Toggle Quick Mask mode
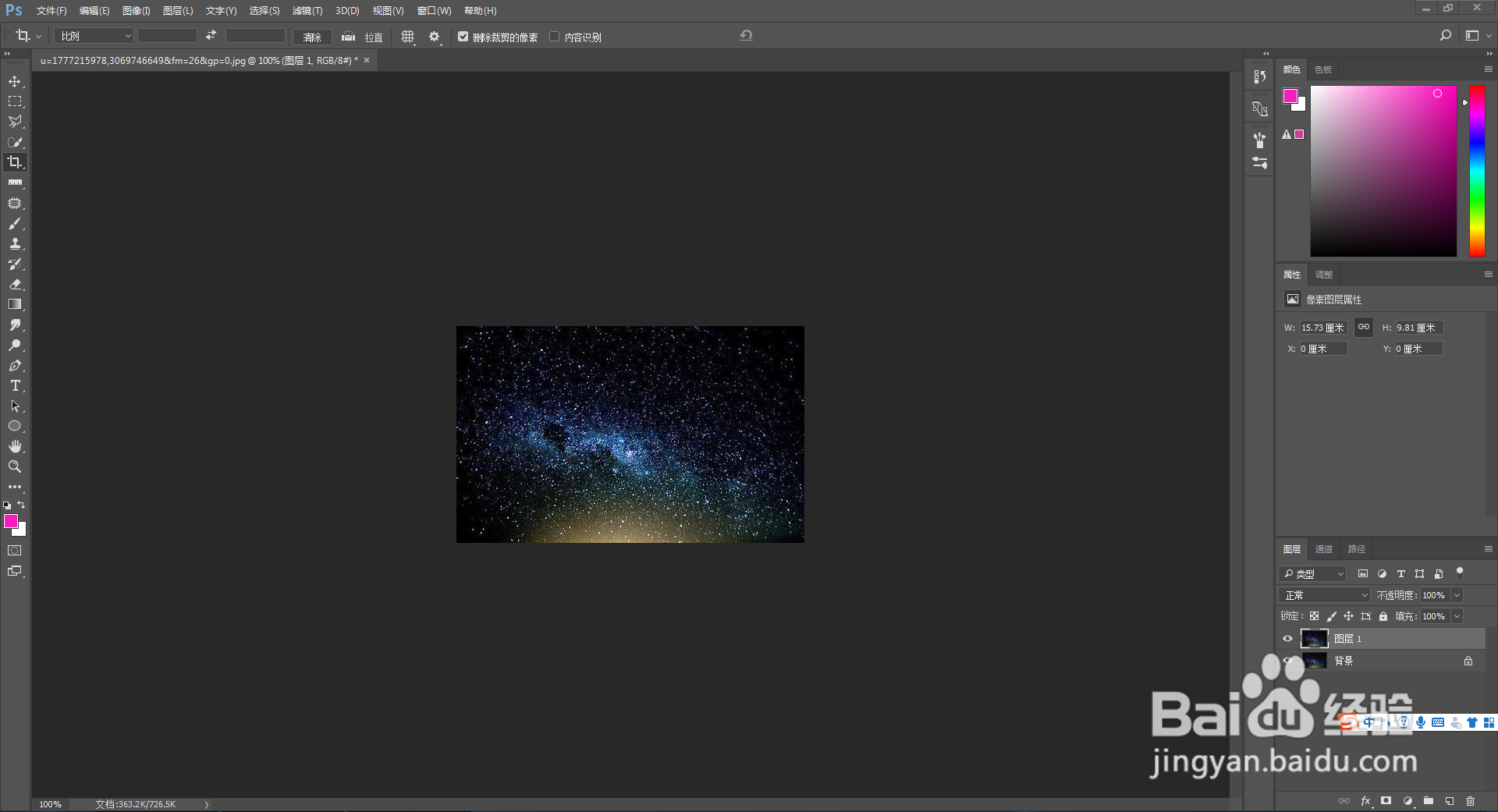Screen dimensions: 1498x812 15,551
